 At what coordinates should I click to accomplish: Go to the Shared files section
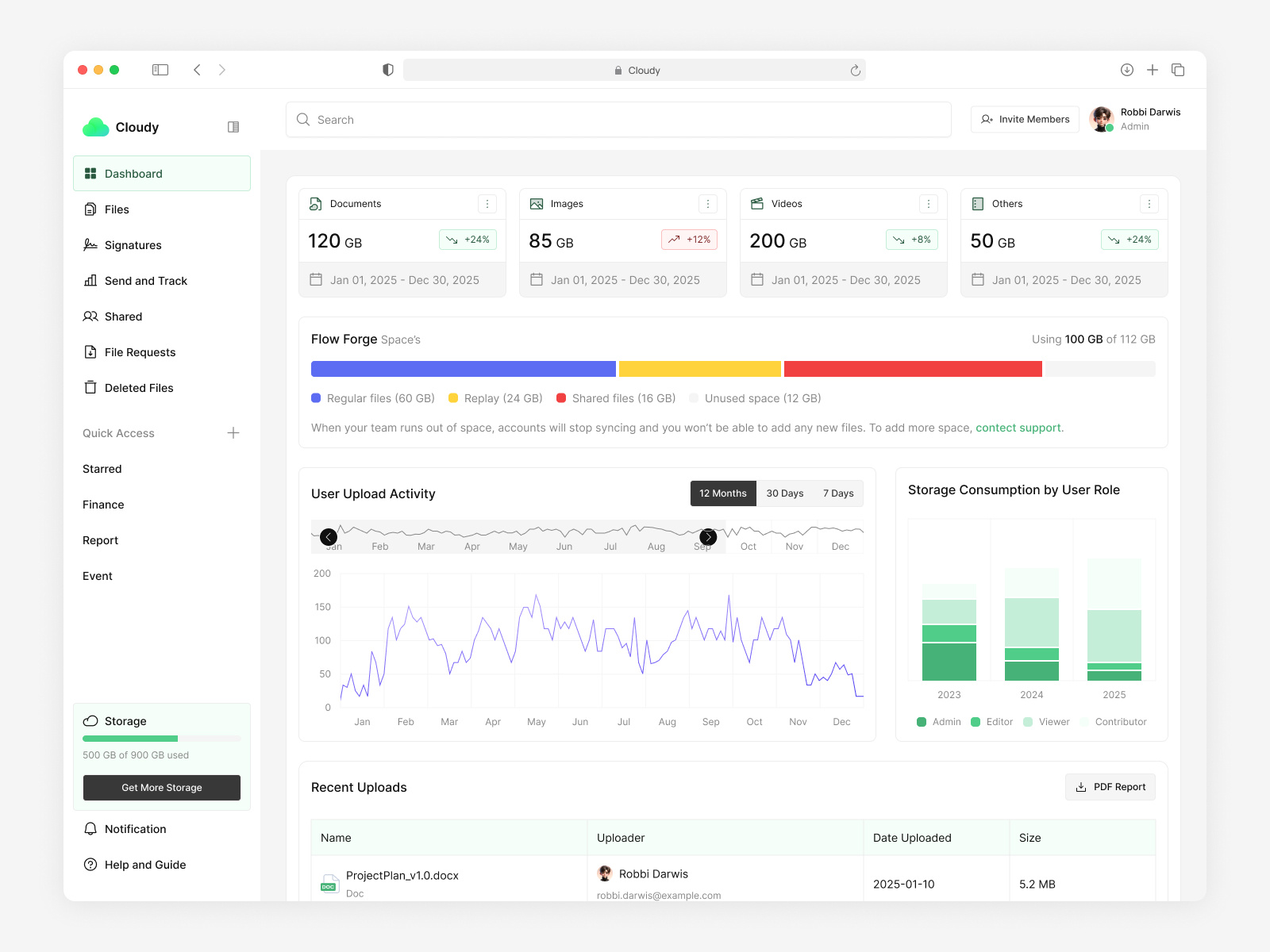124,316
